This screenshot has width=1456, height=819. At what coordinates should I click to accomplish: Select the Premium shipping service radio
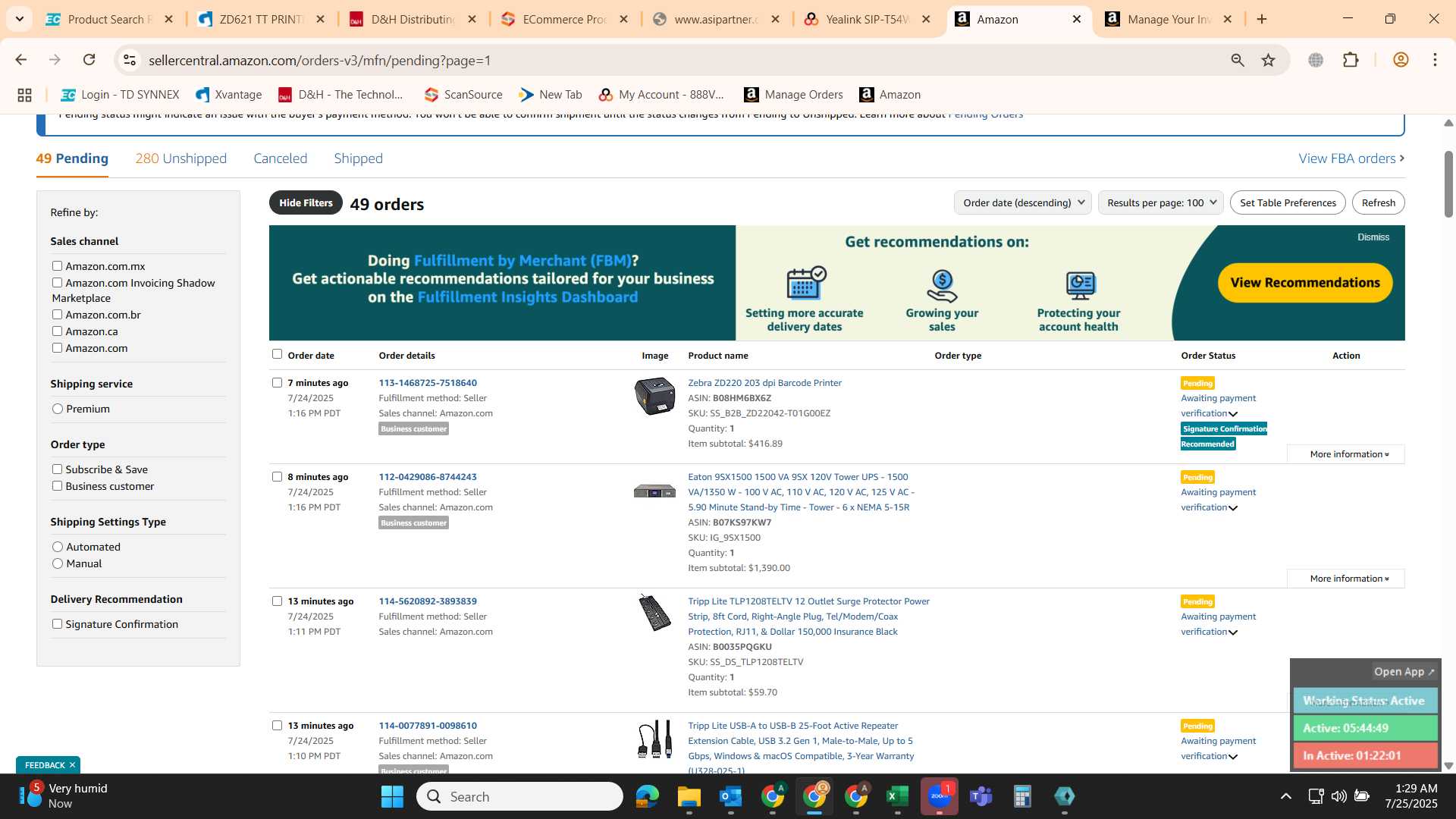[x=58, y=409]
